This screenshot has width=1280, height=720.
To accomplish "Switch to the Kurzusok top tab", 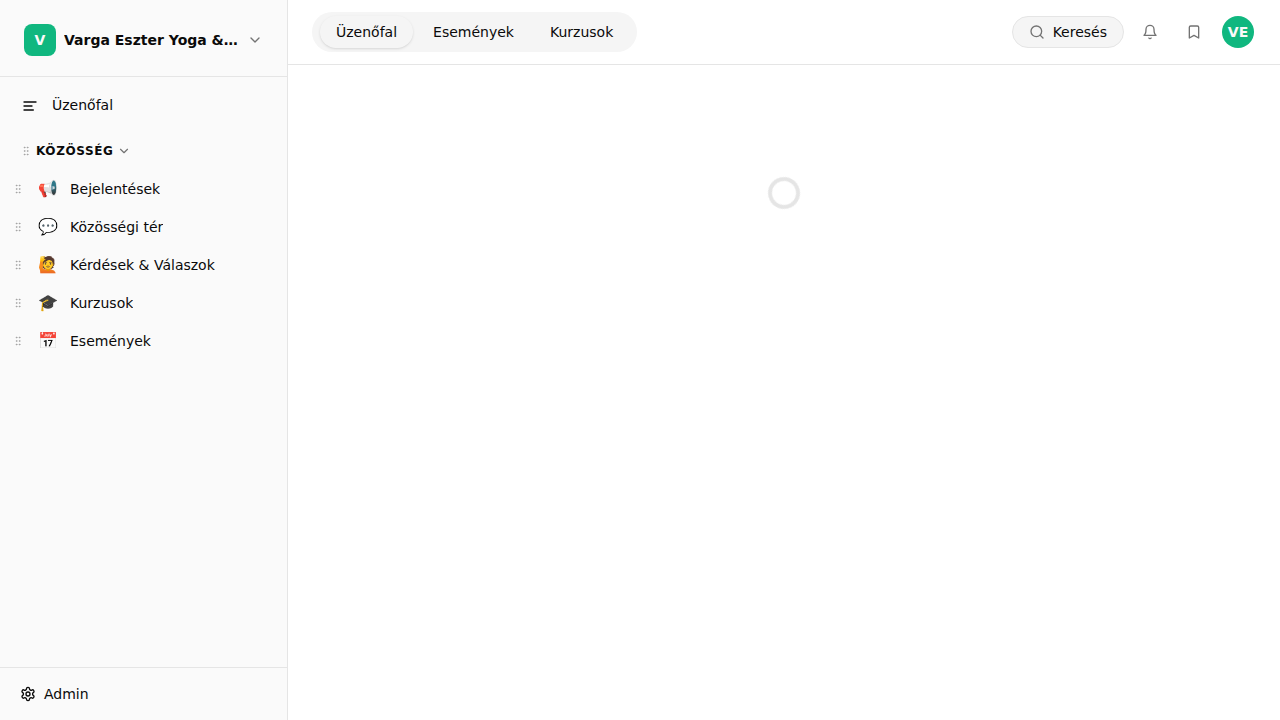I will pyautogui.click(x=581, y=32).
